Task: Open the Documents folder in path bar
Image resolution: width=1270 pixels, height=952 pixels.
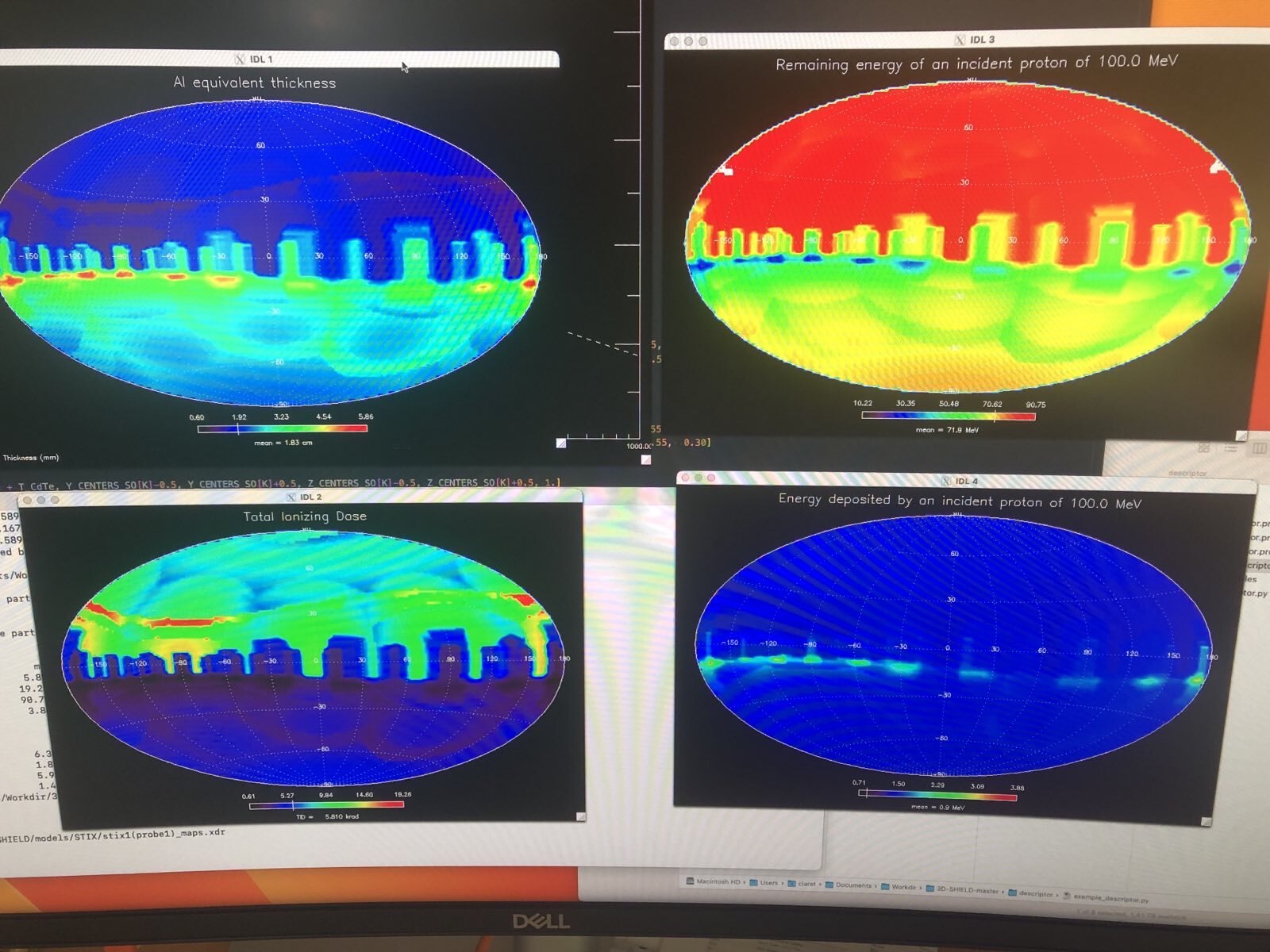Action: pos(853,885)
